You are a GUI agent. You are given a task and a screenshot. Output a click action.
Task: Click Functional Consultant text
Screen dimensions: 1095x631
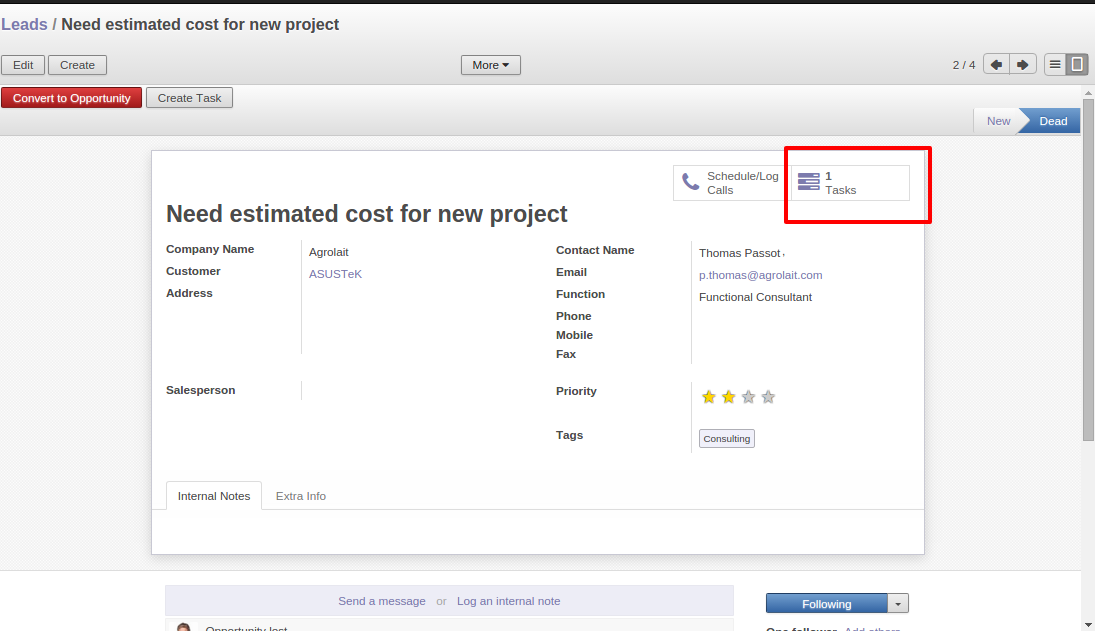click(x=755, y=297)
